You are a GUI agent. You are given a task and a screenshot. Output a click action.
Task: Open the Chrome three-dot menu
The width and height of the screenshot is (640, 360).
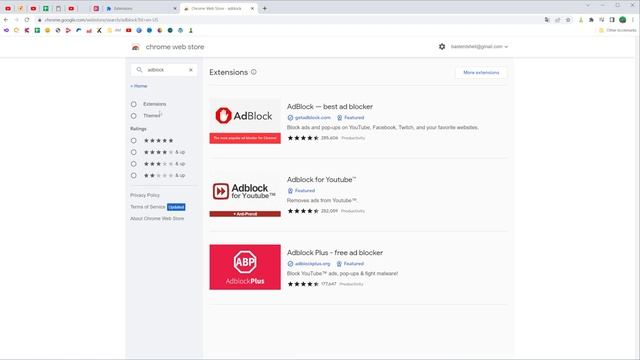[x=633, y=20]
